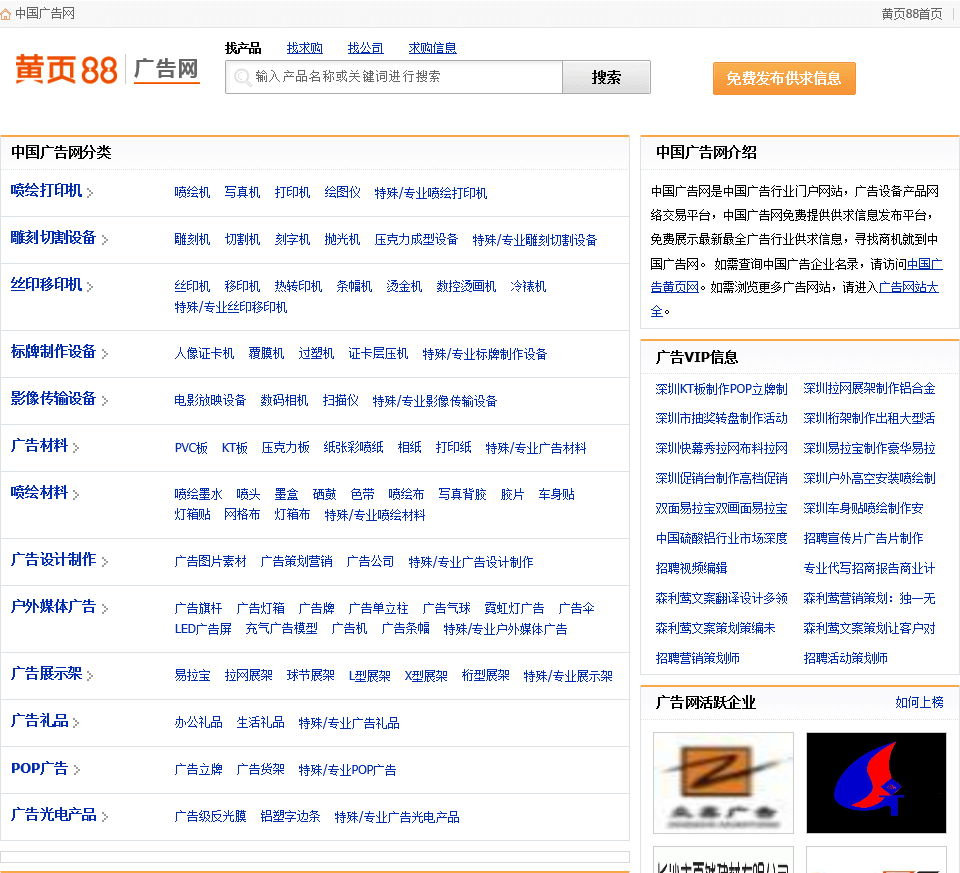This screenshot has width=960, height=873.
Task: Expand the 户外媒体广告 category arrow
Action: pyautogui.click(x=105, y=609)
